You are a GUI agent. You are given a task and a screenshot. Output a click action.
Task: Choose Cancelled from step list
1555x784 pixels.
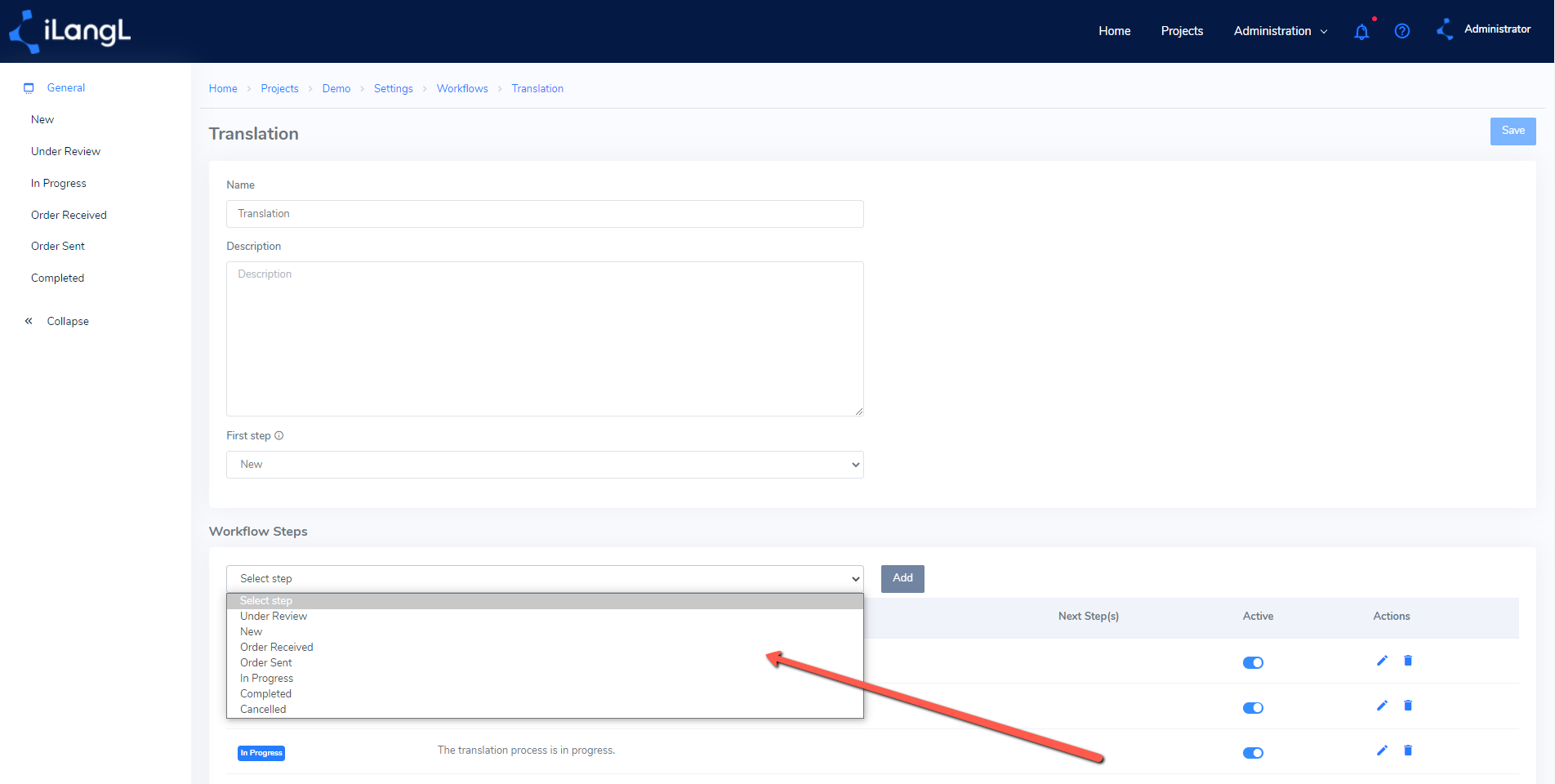click(545, 710)
